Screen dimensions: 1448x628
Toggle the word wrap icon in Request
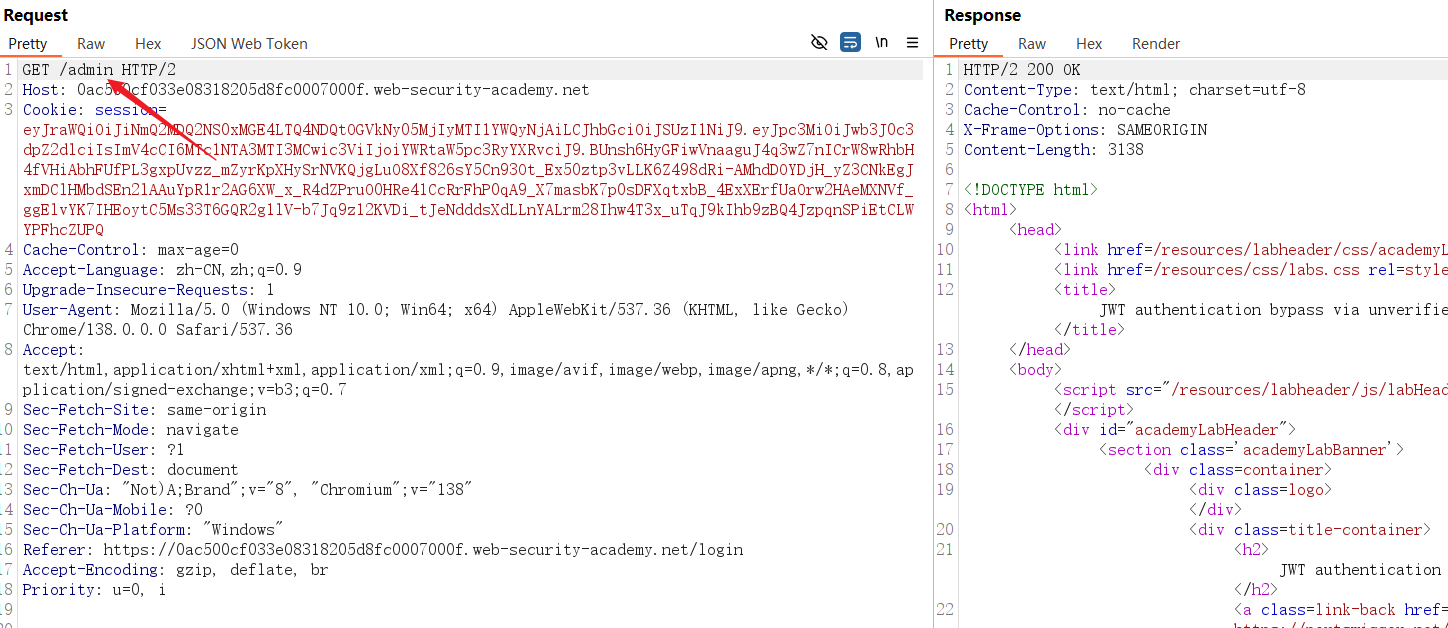(x=850, y=42)
